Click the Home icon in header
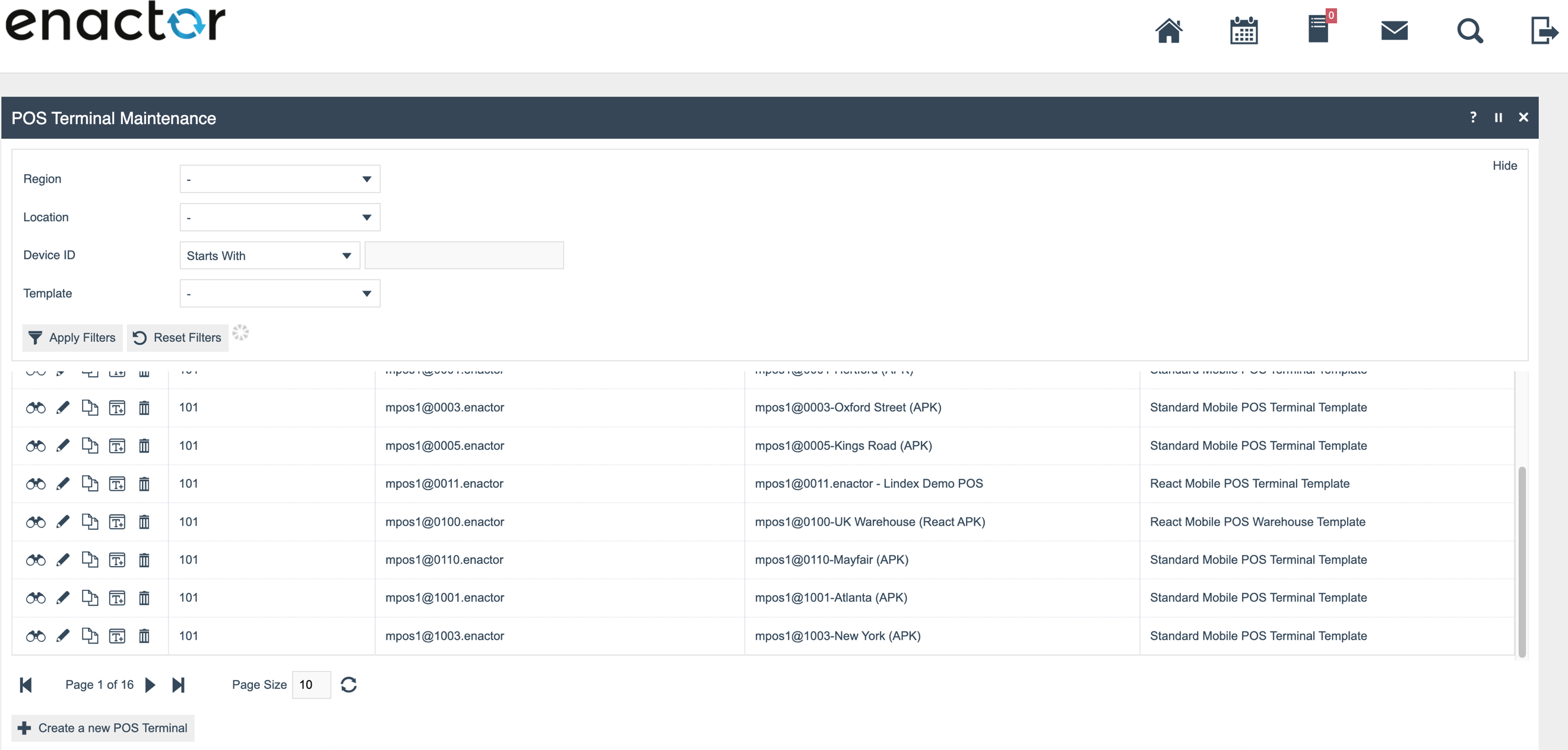This screenshot has width=1568, height=750. click(1168, 30)
